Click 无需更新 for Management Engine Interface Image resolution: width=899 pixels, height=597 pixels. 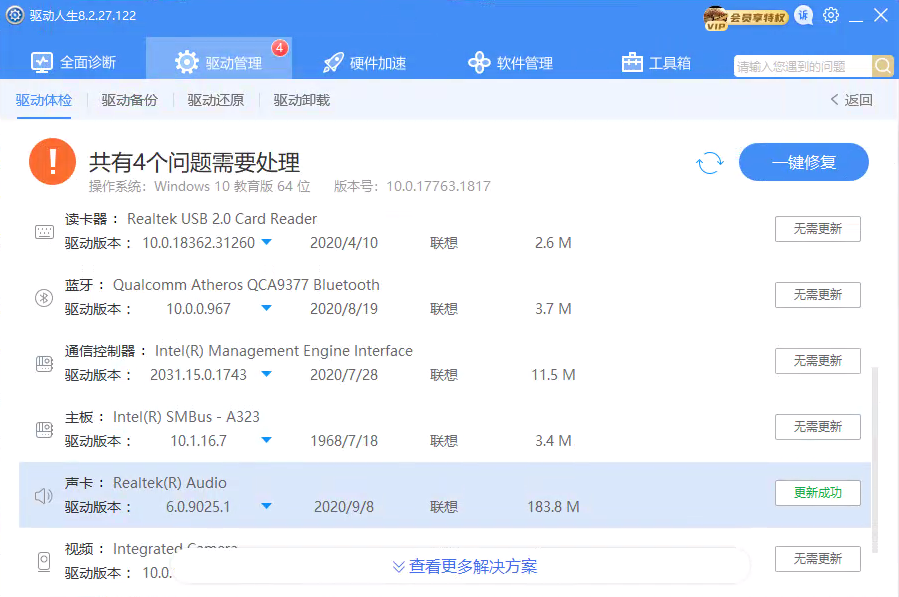pos(818,361)
